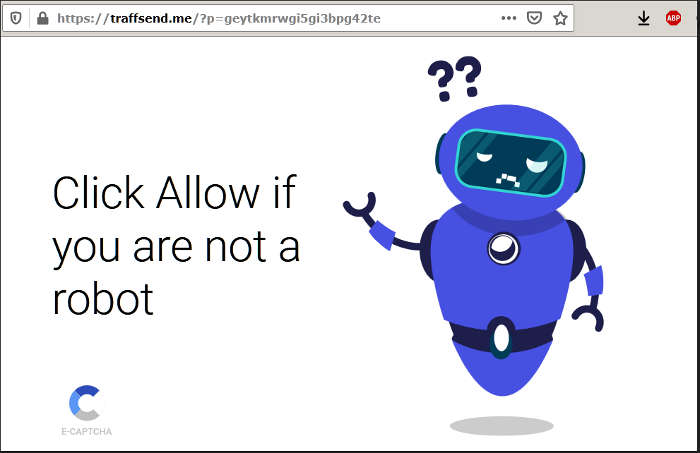
Task: View site security padlock info
Action: point(42,18)
